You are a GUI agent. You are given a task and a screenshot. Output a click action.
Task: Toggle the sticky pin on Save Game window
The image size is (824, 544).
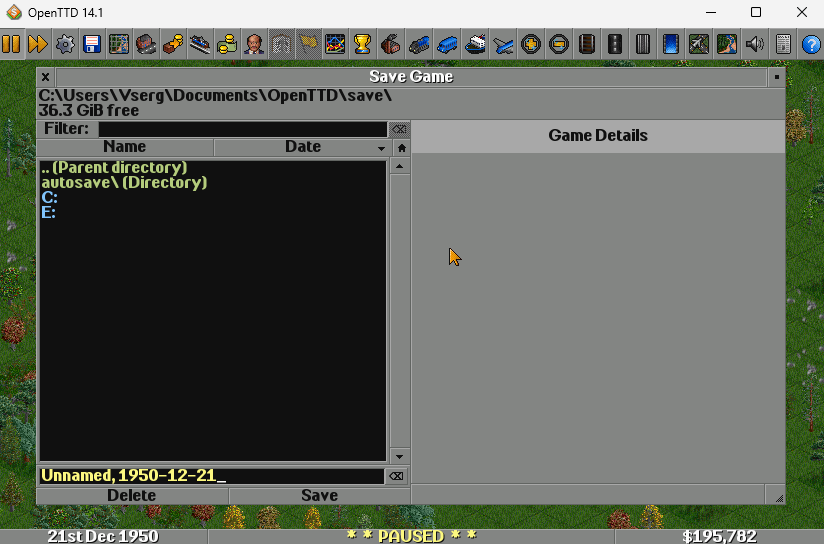[x=777, y=77]
